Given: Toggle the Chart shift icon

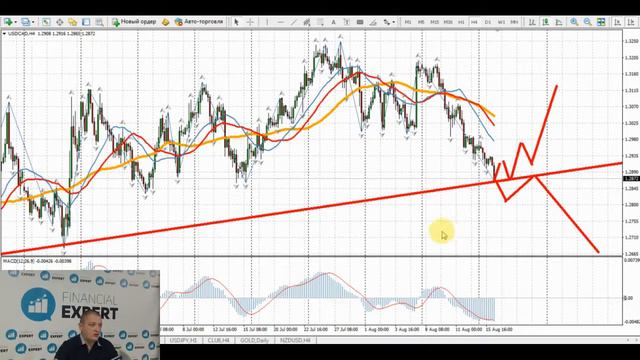Looking at the screenshot, I should click(x=631, y=22).
